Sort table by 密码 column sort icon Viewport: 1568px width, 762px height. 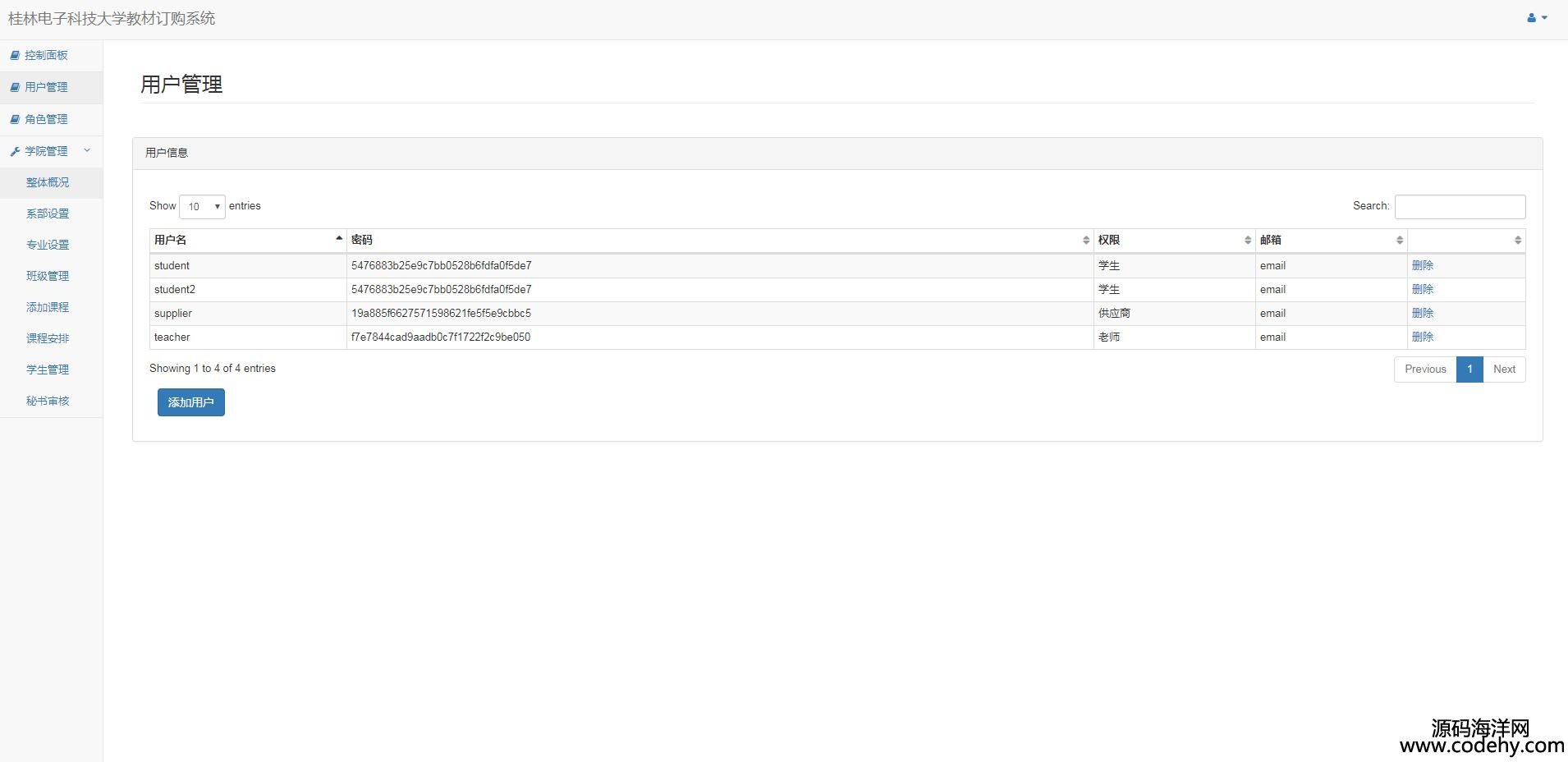coord(1085,240)
